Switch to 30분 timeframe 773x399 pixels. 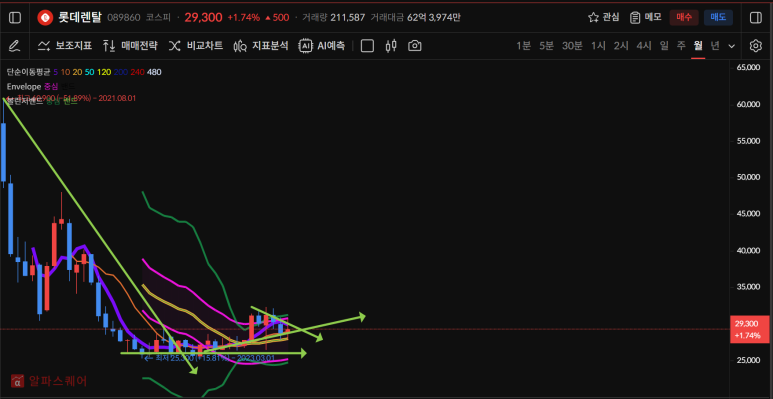click(572, 46)
